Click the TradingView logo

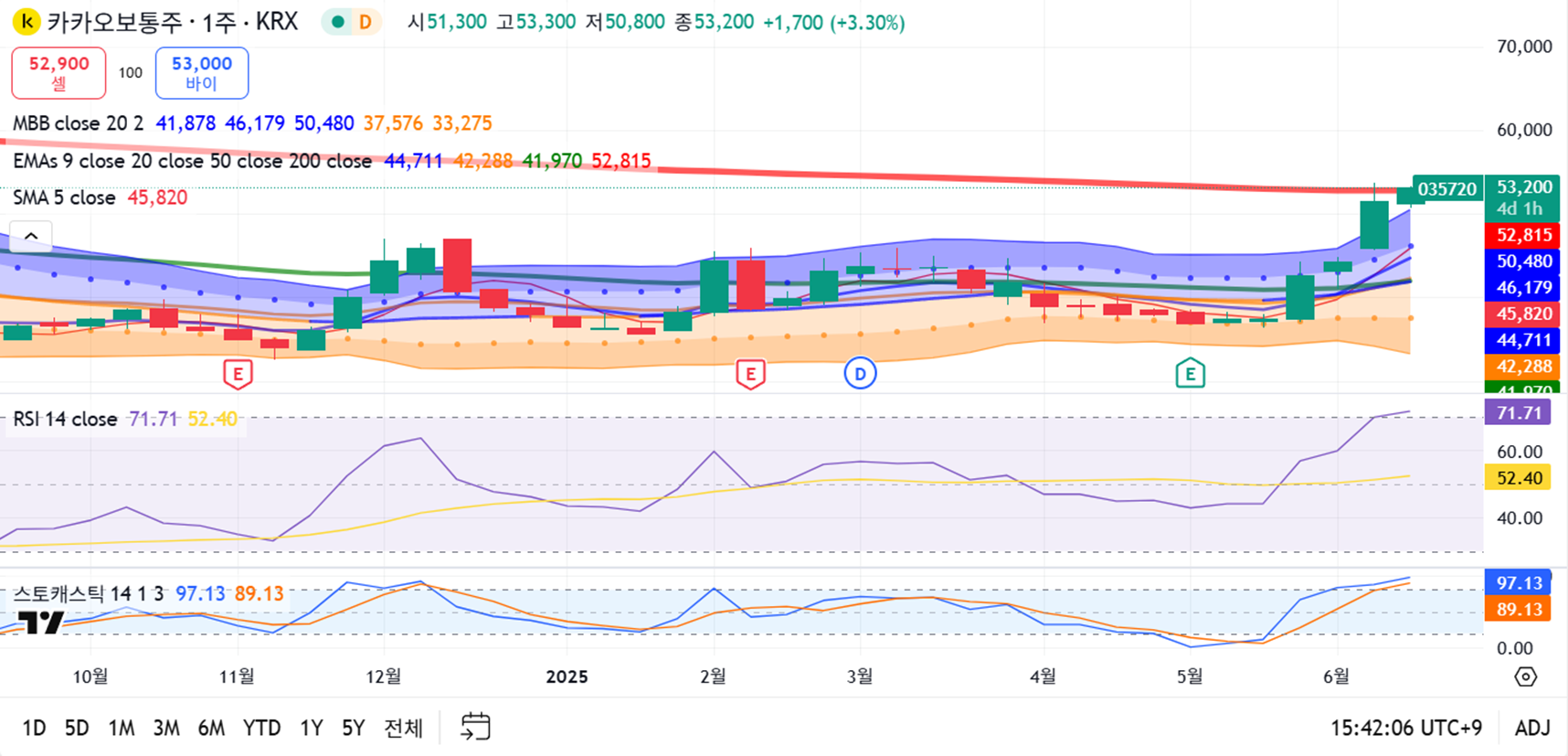(x=41, y=623)
